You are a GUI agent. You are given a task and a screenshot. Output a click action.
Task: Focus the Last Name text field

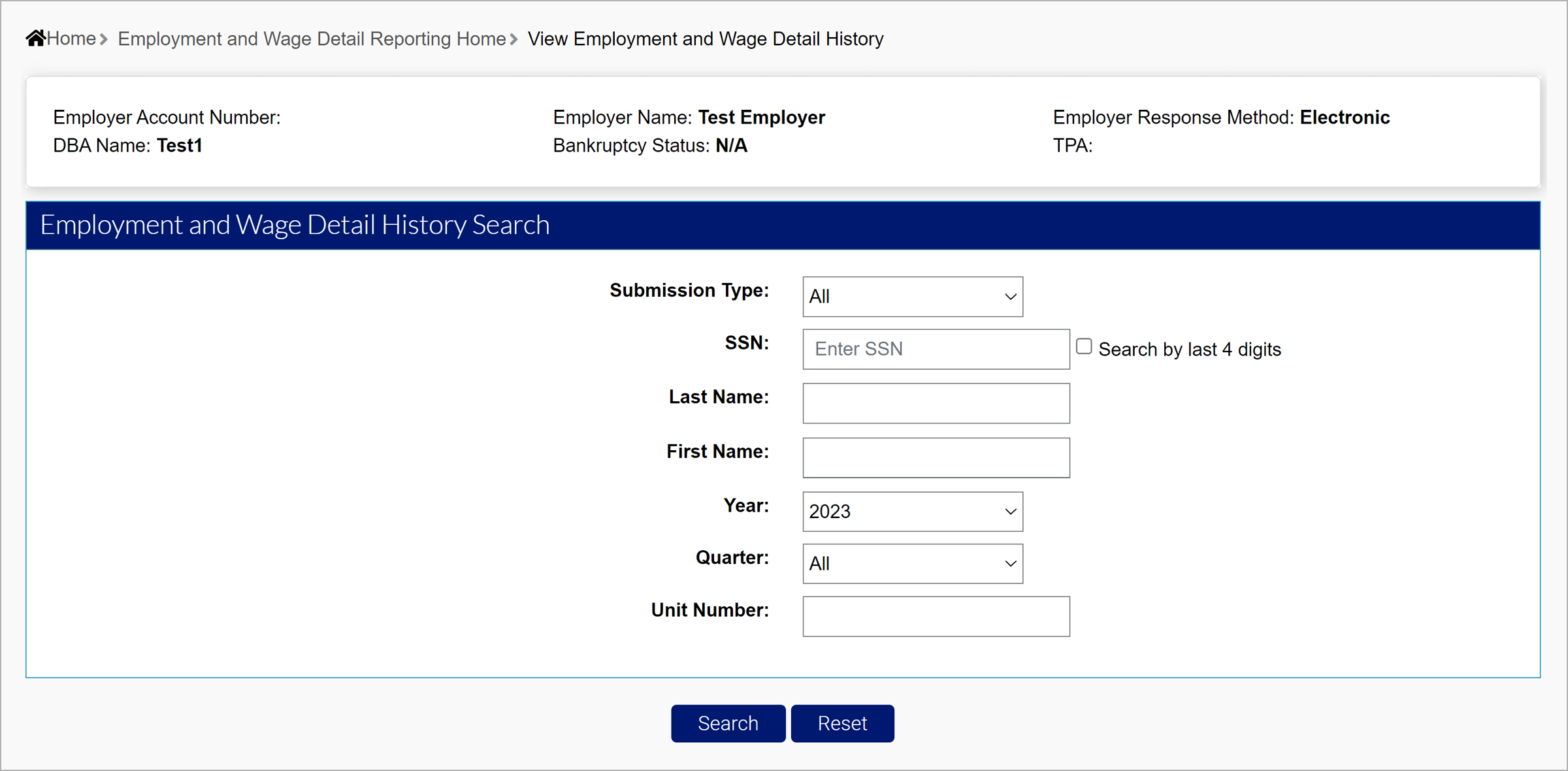936,403
